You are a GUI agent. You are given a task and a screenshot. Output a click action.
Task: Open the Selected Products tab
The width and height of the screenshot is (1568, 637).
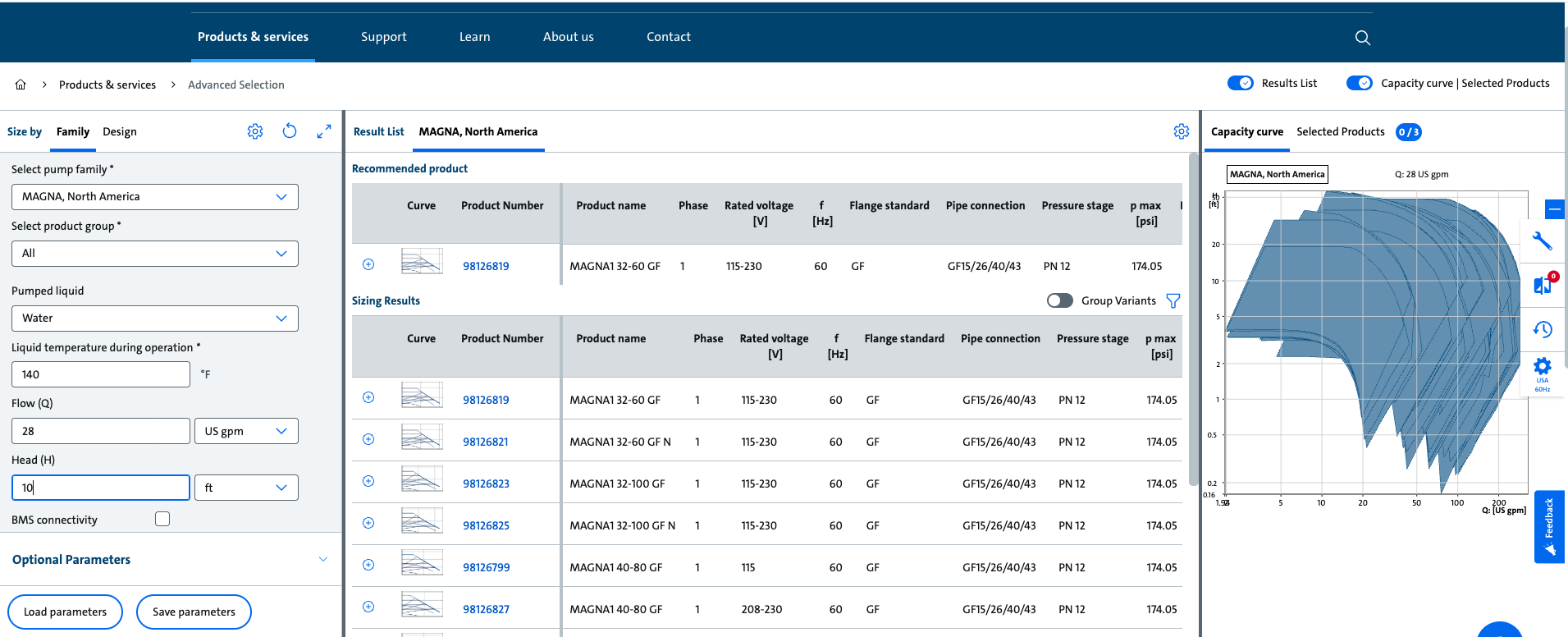(1340, 131)
